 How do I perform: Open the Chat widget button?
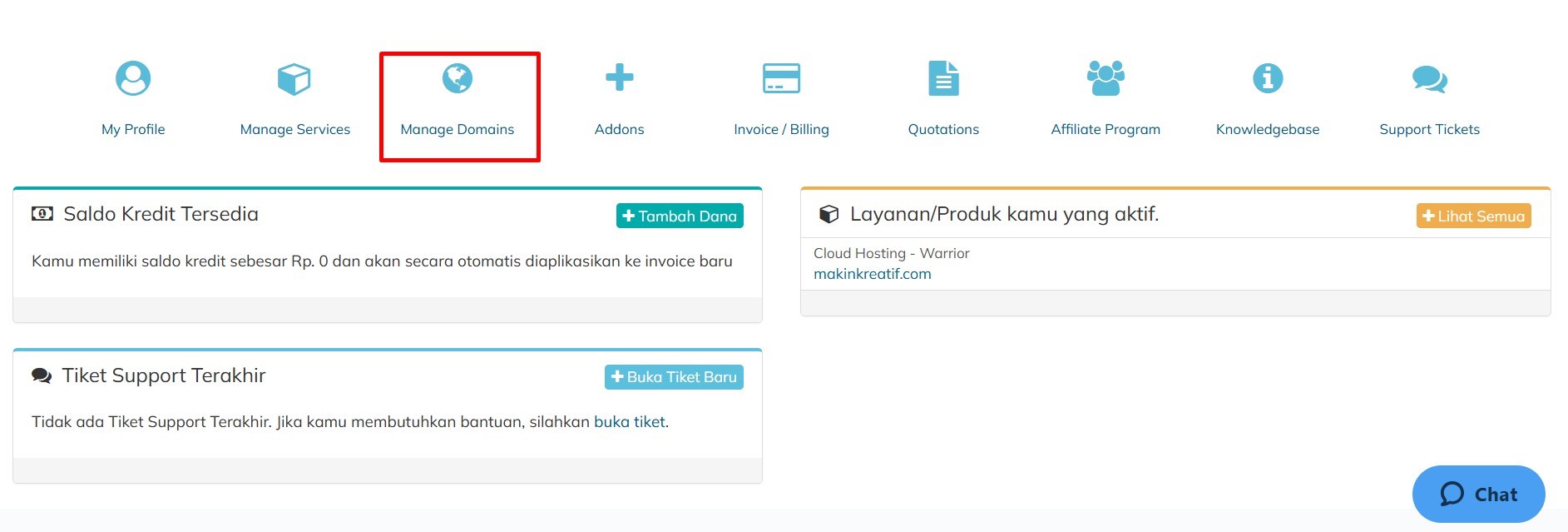[1478, 494]
